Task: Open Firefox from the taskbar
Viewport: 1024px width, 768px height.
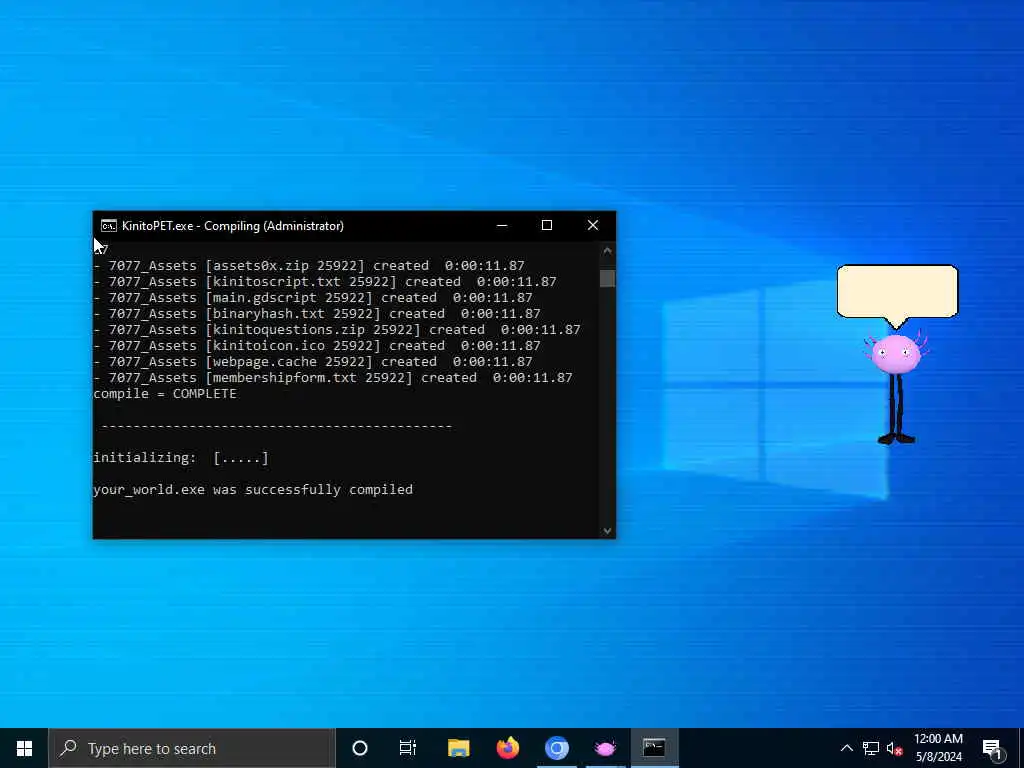Action: 507,748
